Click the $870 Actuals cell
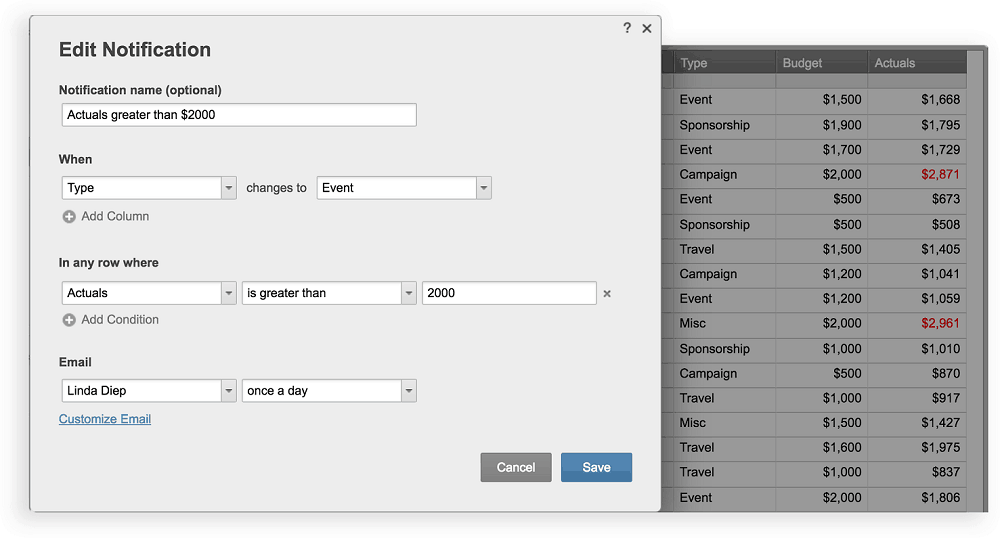Image resolution: width=1000 pixels, height=538 pixels. point(917,374)
